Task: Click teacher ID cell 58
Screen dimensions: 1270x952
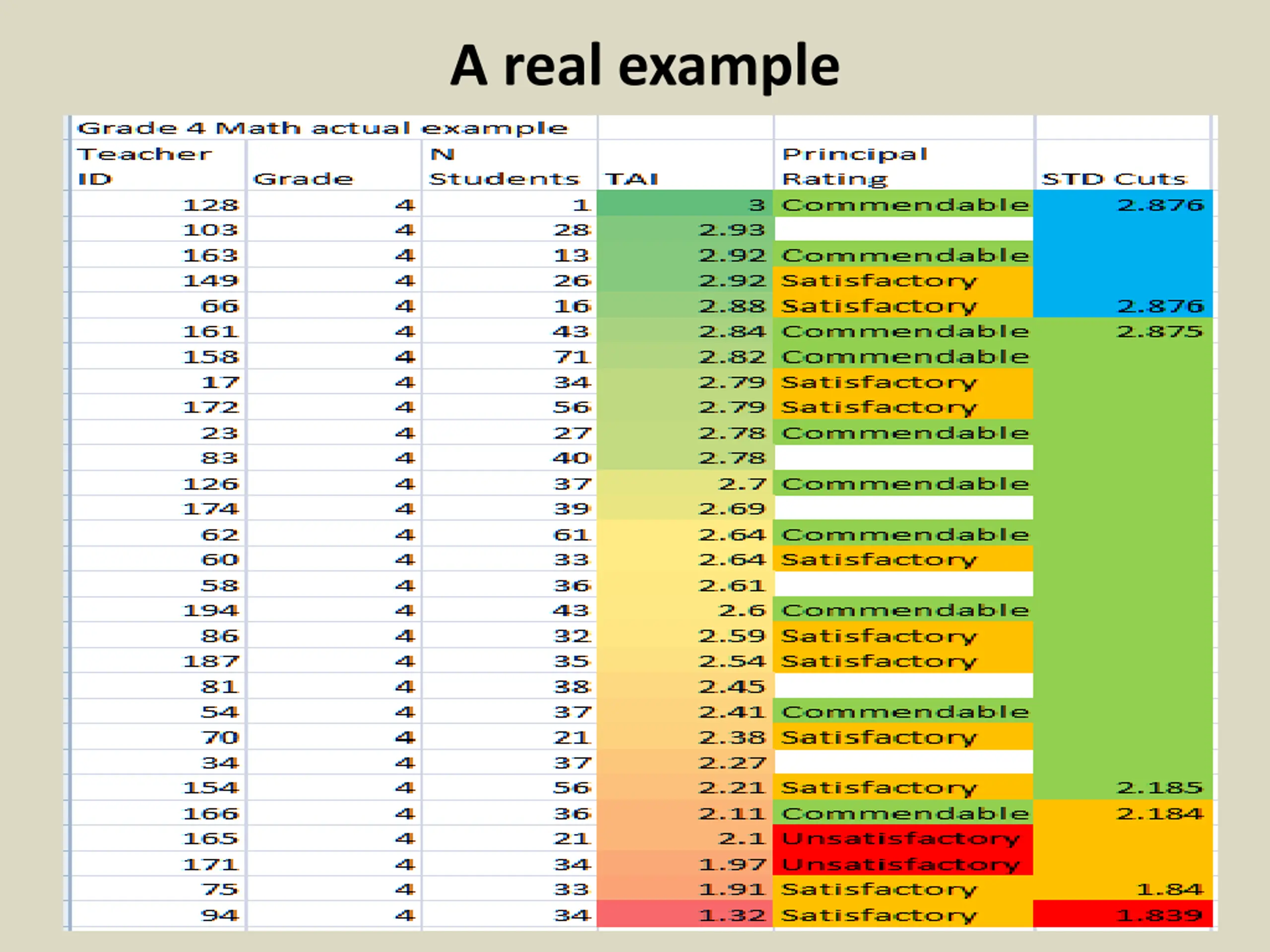Action: pyautogui.click(x=158, y=584)
